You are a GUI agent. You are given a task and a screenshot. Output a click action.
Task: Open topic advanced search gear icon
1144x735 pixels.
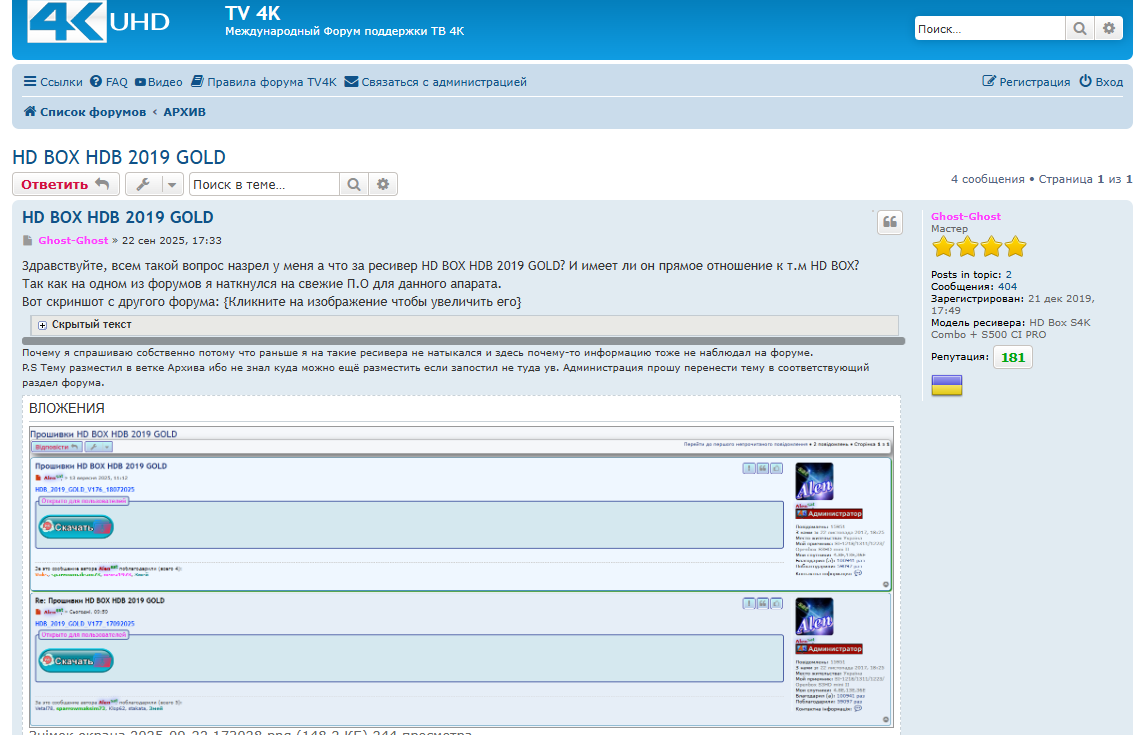383,184
